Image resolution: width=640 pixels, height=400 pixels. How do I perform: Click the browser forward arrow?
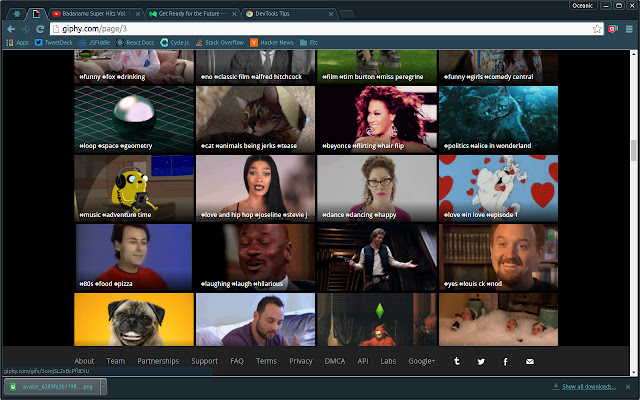point(25,29)
